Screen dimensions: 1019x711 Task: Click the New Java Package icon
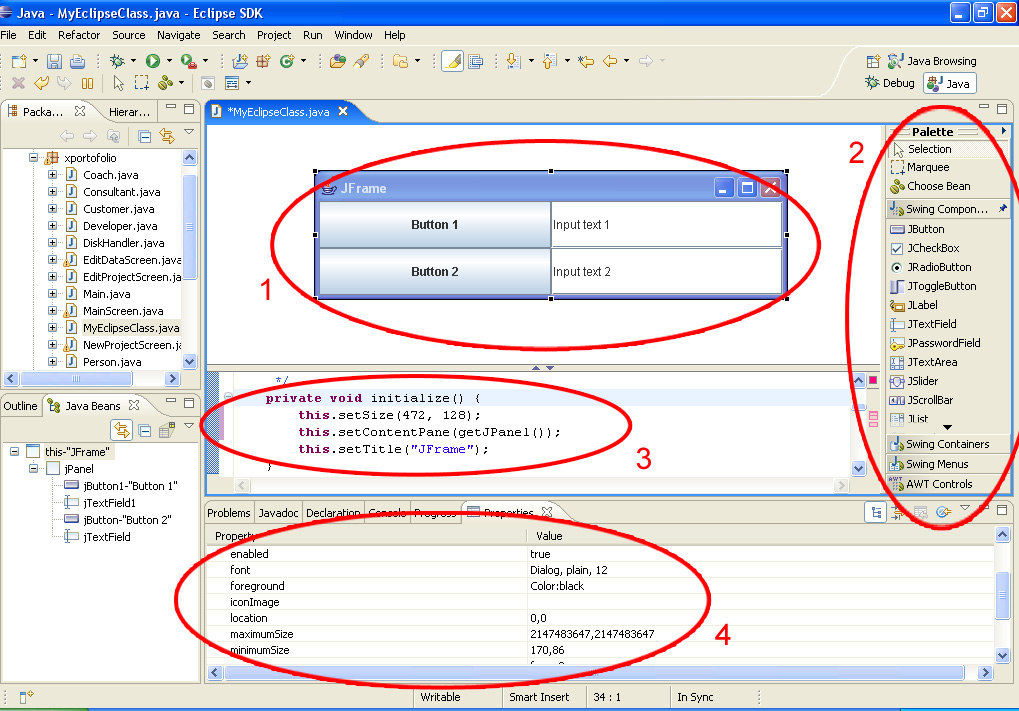[x=263, y=61]
